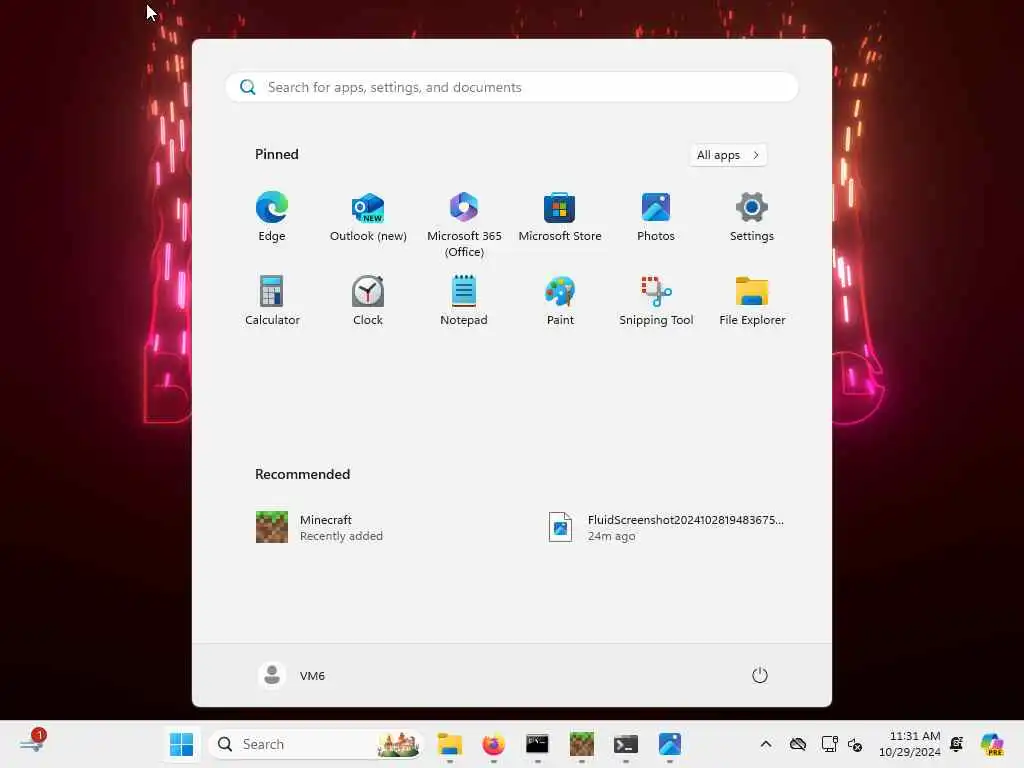Open the Clock app
Image resolution: width=1024 pixels, height=768 pixels.
[x=368, y=301]
